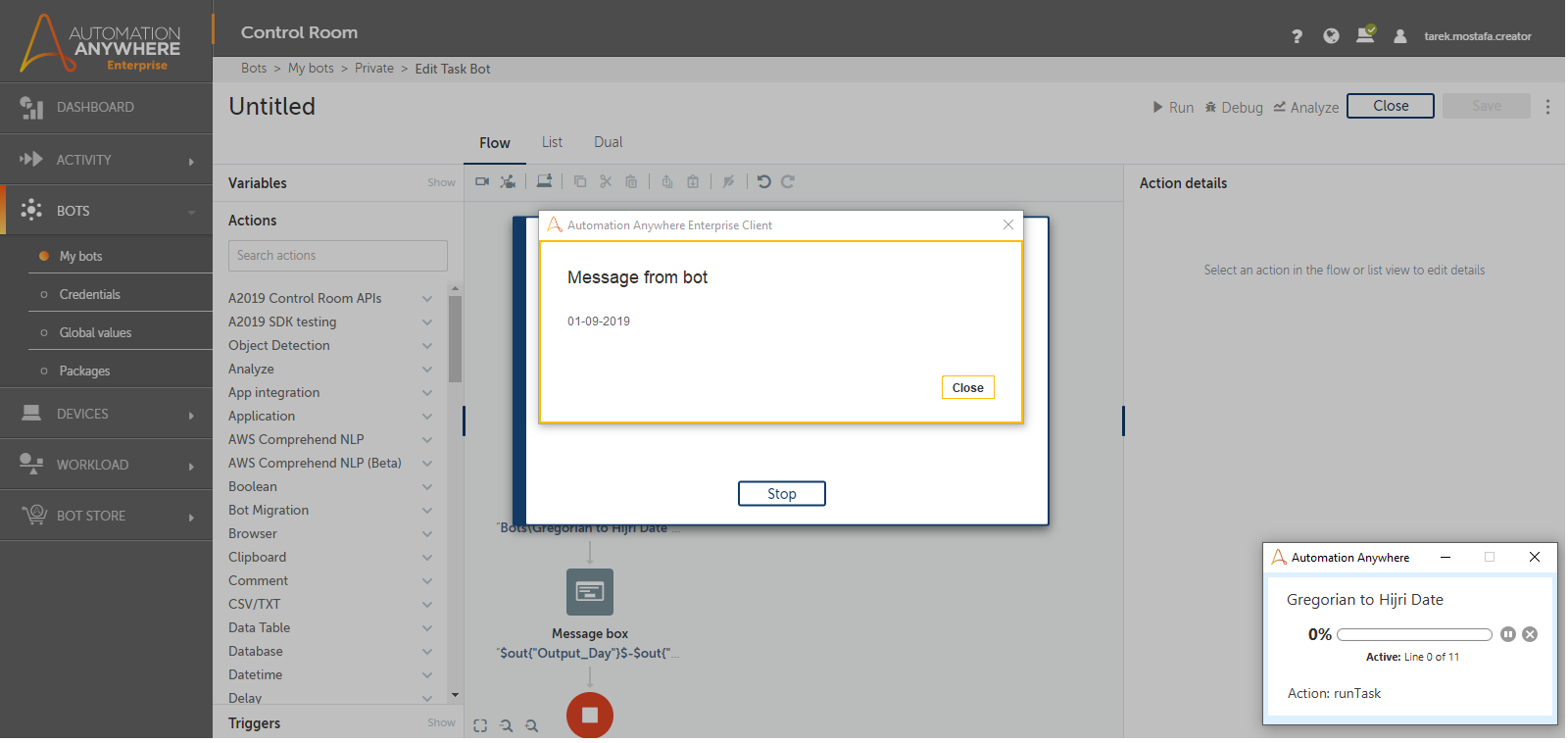Click the start recording camera icon
Image resolution: width=1568 pixels, height=743 pixels.
click(482, 181)
